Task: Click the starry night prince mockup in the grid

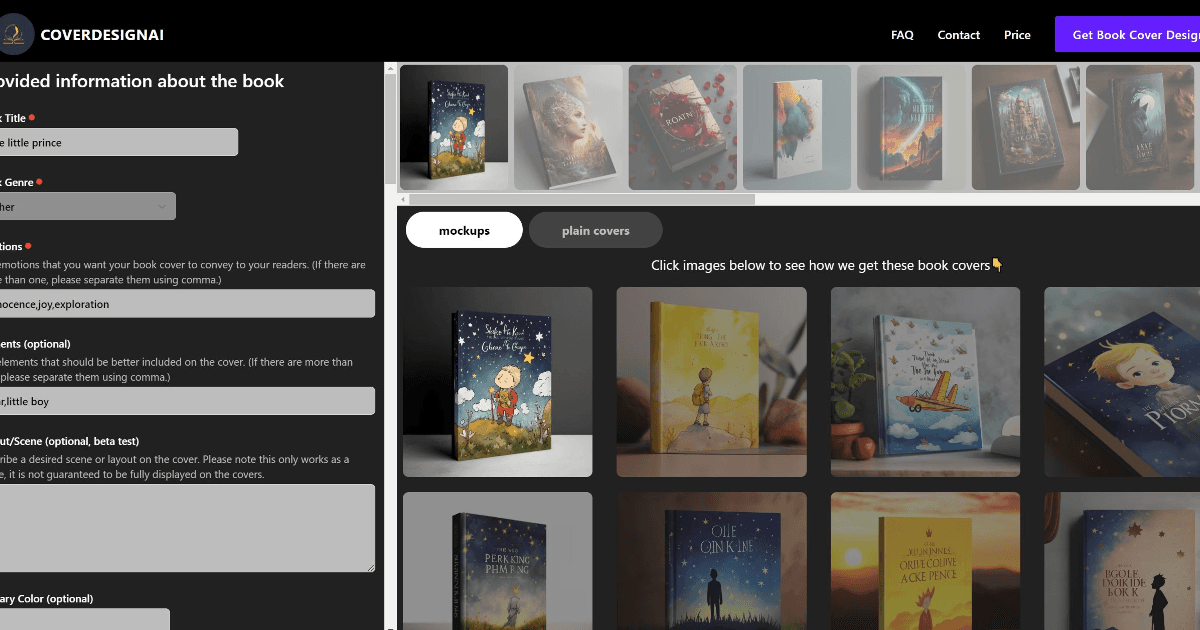Action: (x=497, y=382)
